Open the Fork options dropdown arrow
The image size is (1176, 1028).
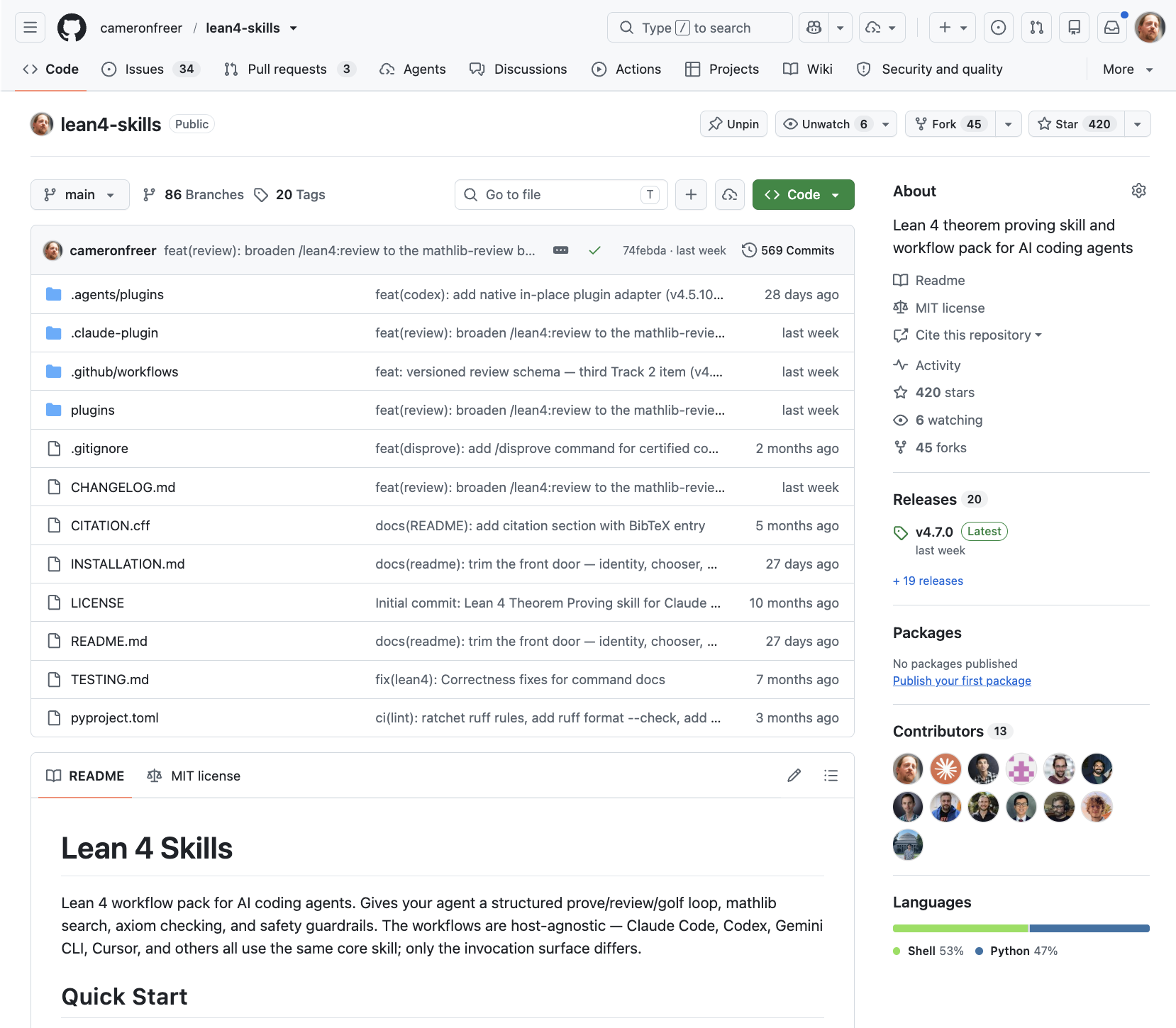click(1008, 124)
